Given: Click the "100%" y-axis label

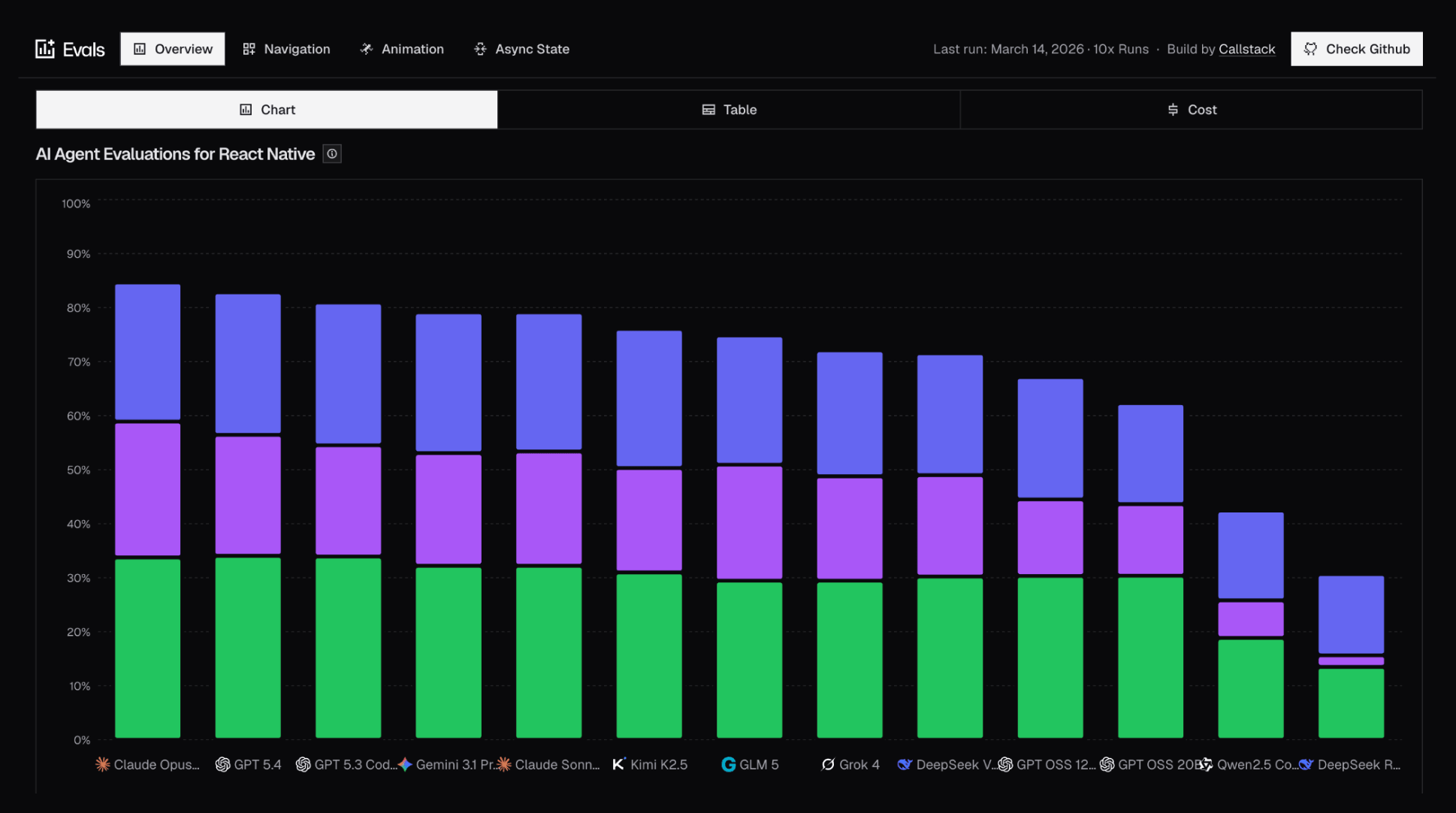Looking at the screenshot, I should point(76,204).
